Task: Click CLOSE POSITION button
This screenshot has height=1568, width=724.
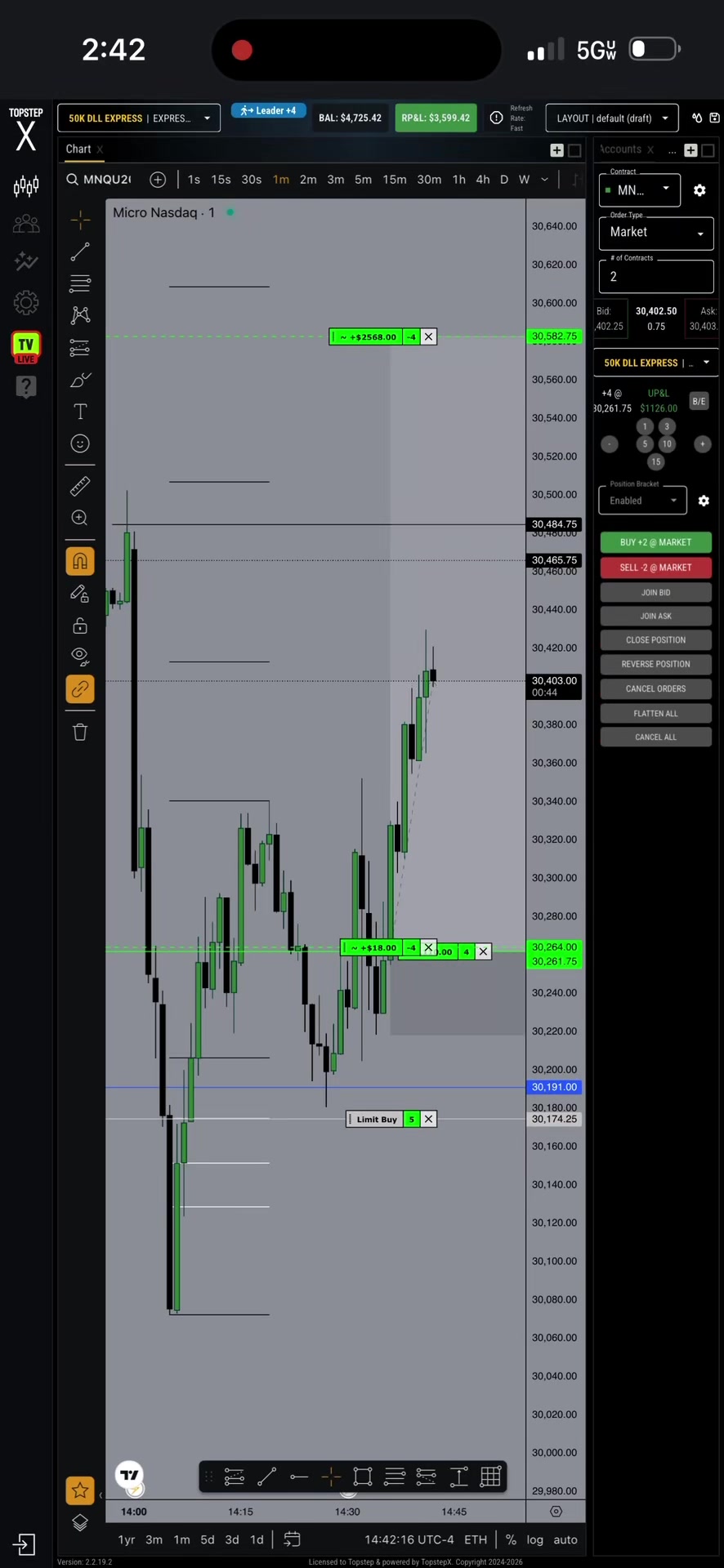Action: click(x=655, y=640)
